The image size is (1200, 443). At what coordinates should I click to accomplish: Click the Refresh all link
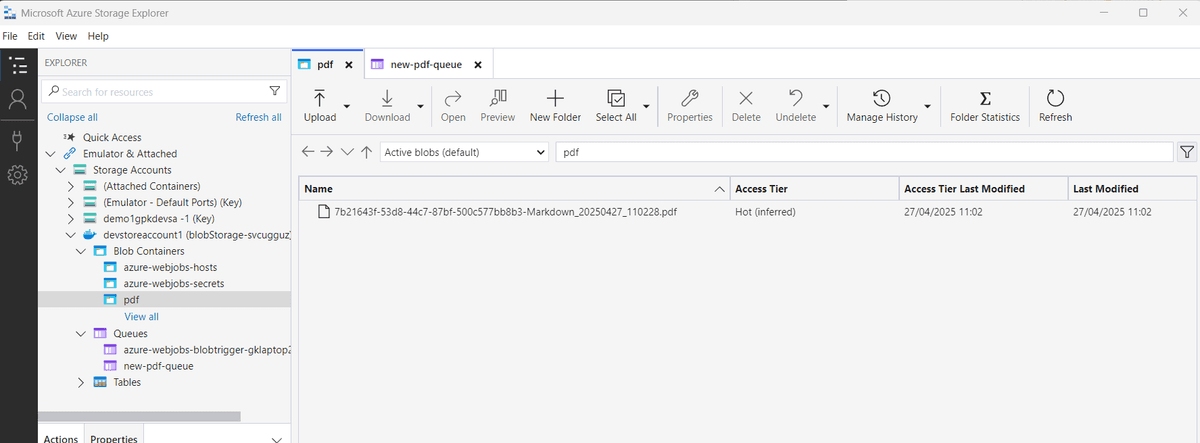tap(258, 117)
